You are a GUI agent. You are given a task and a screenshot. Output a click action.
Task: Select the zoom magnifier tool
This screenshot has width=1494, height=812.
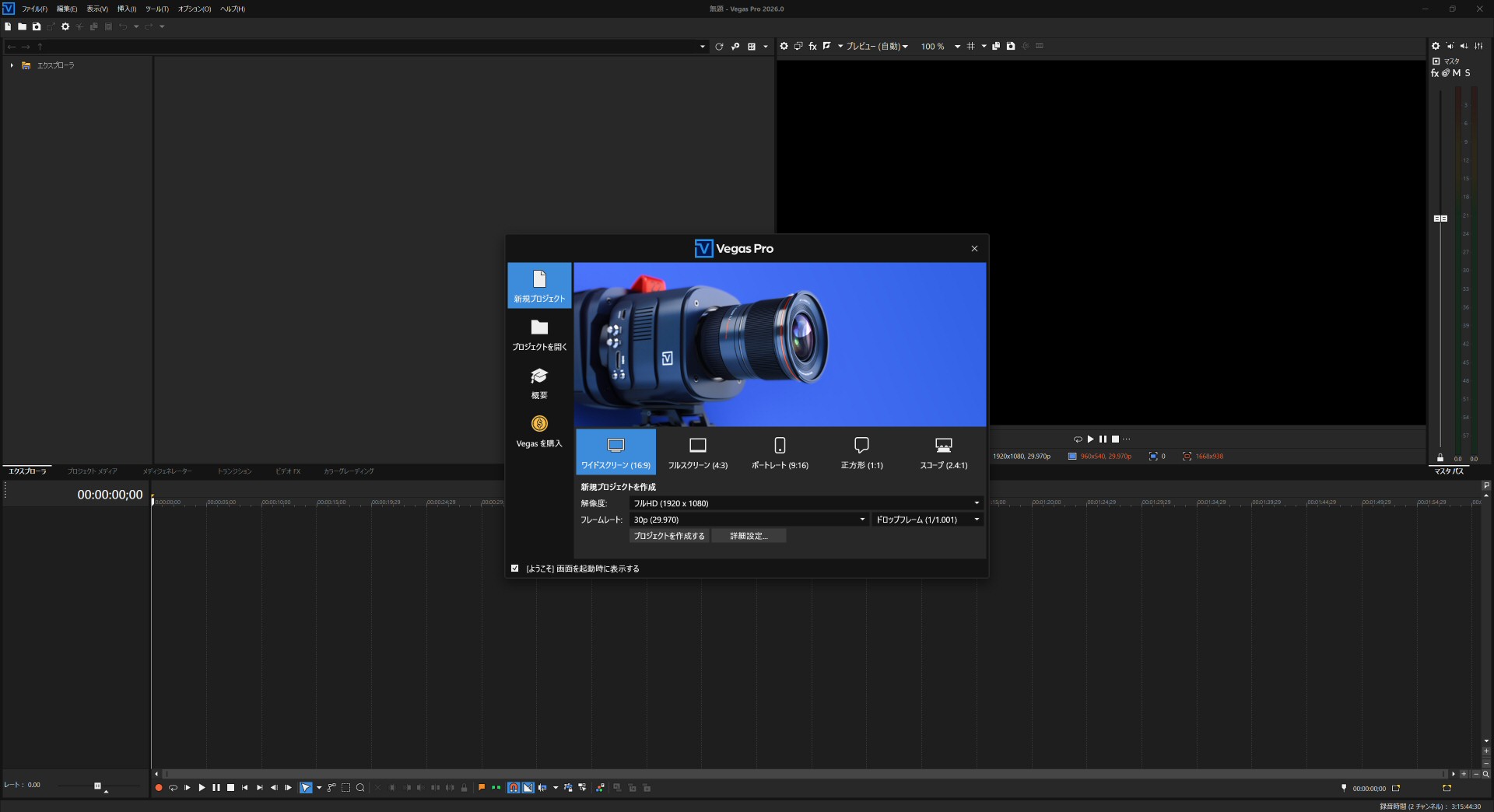(x=360, y=788)
